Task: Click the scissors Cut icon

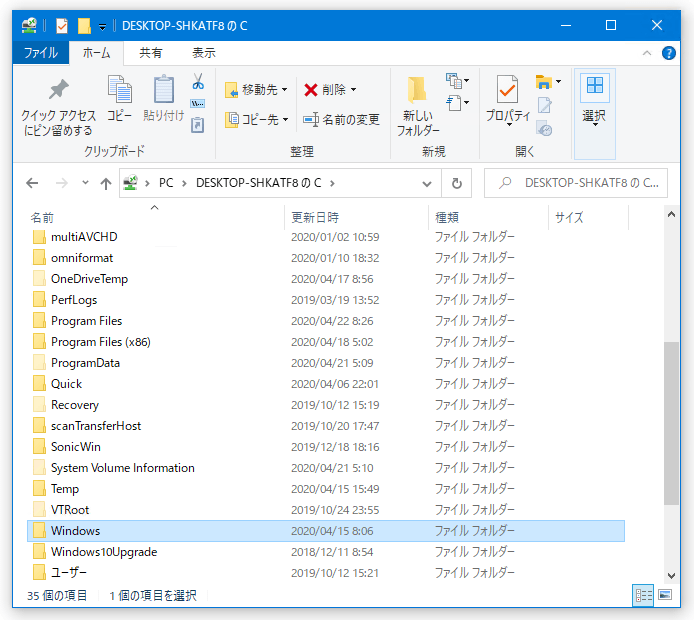Action: pos(198,81)
